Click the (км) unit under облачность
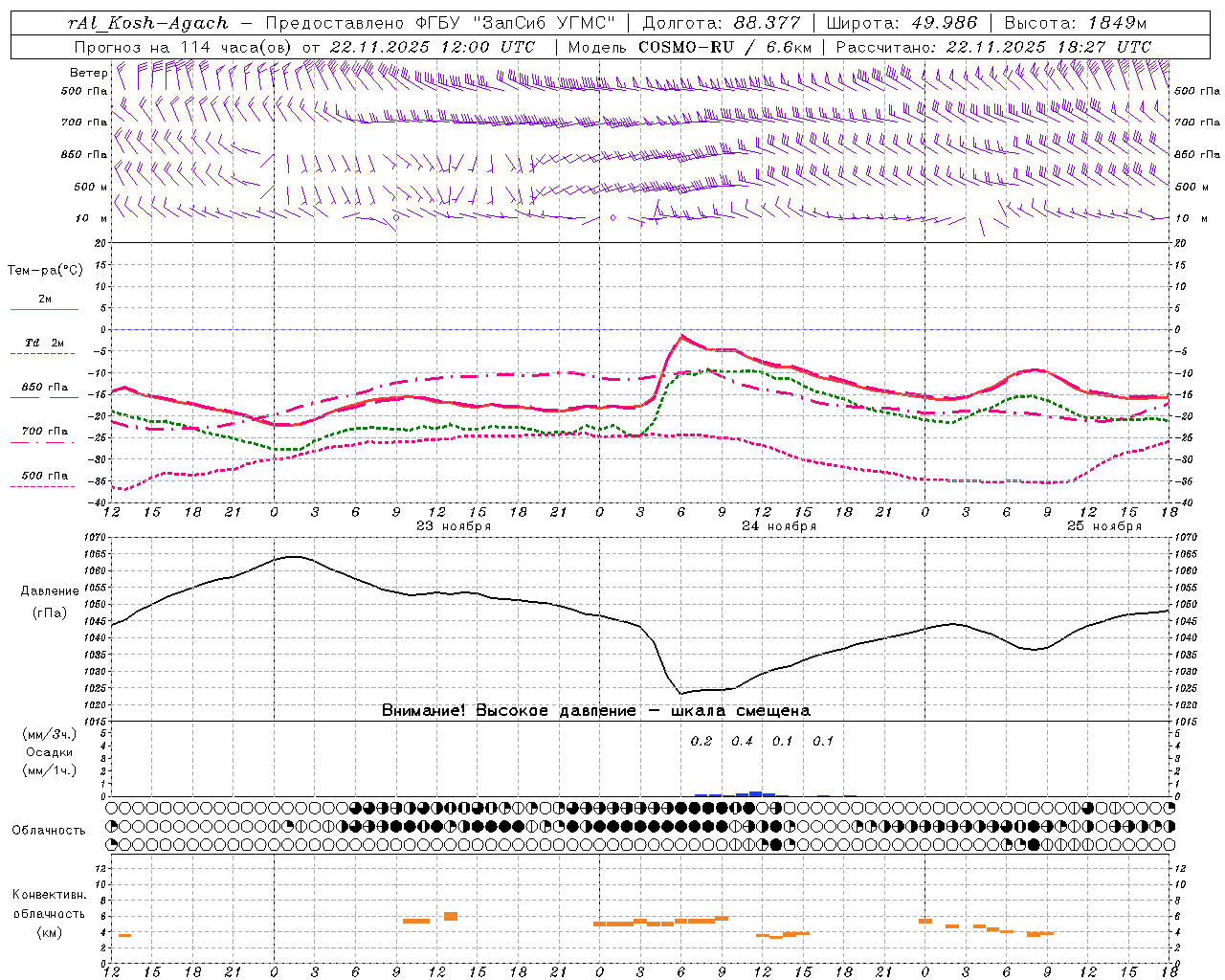 point(50,932)
